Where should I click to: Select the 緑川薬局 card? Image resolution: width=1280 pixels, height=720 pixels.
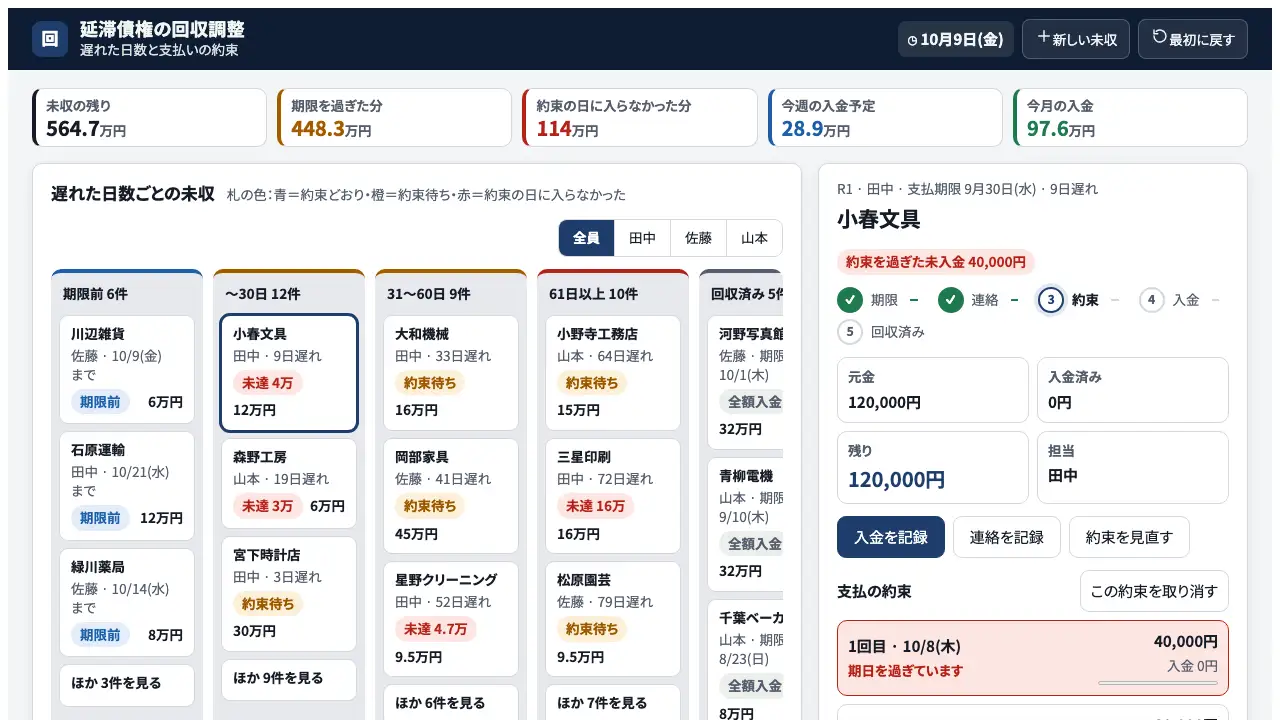tap(127, 602)
